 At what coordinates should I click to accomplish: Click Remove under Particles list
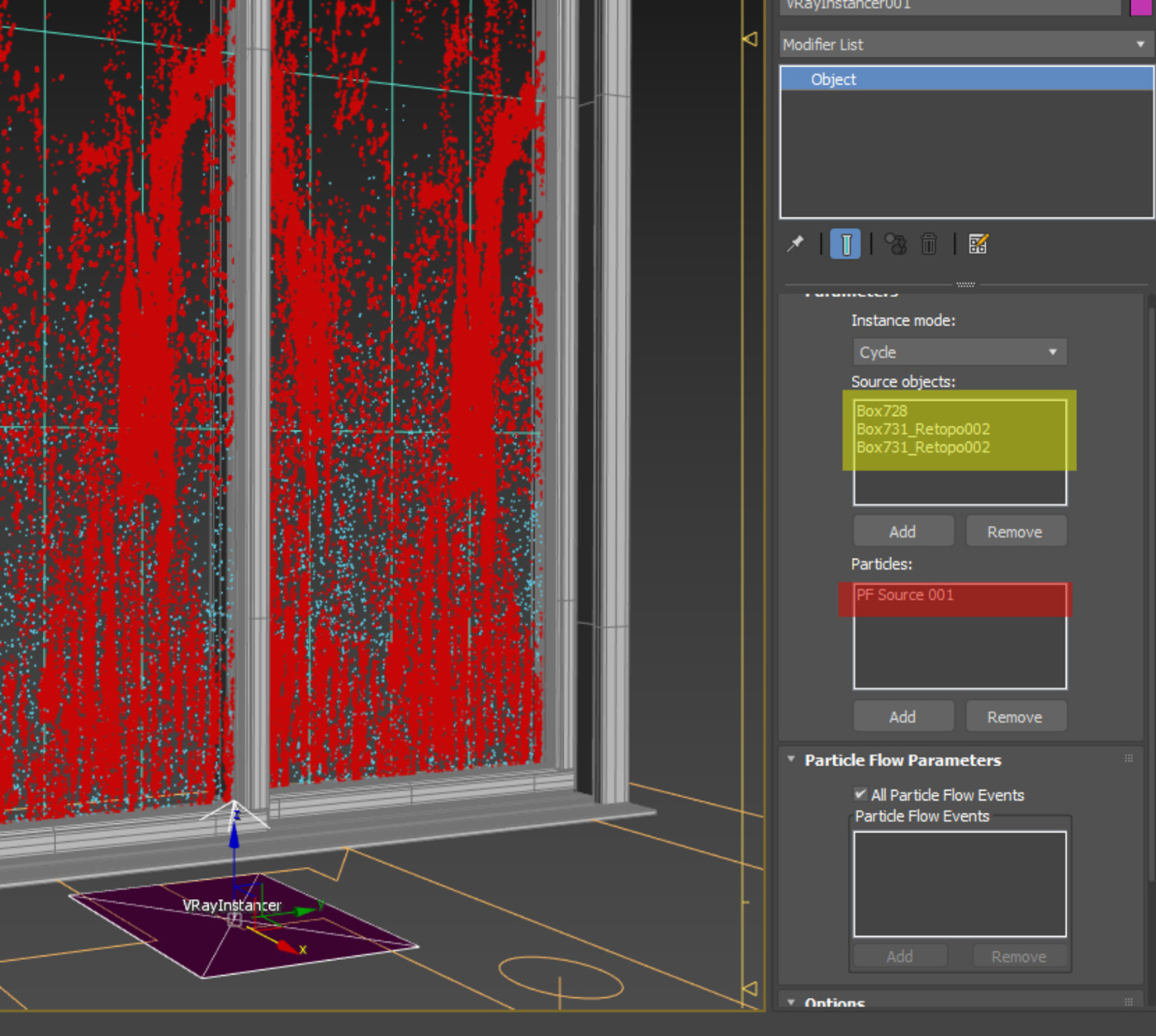(x=1015, y=717)
